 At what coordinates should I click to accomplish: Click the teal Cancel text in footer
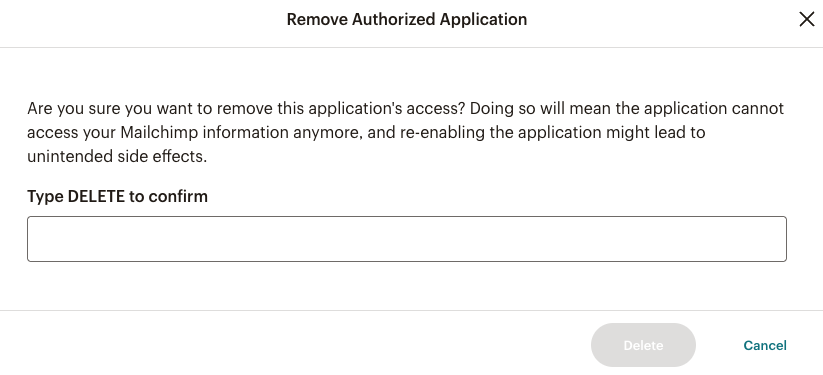point(765,346)
